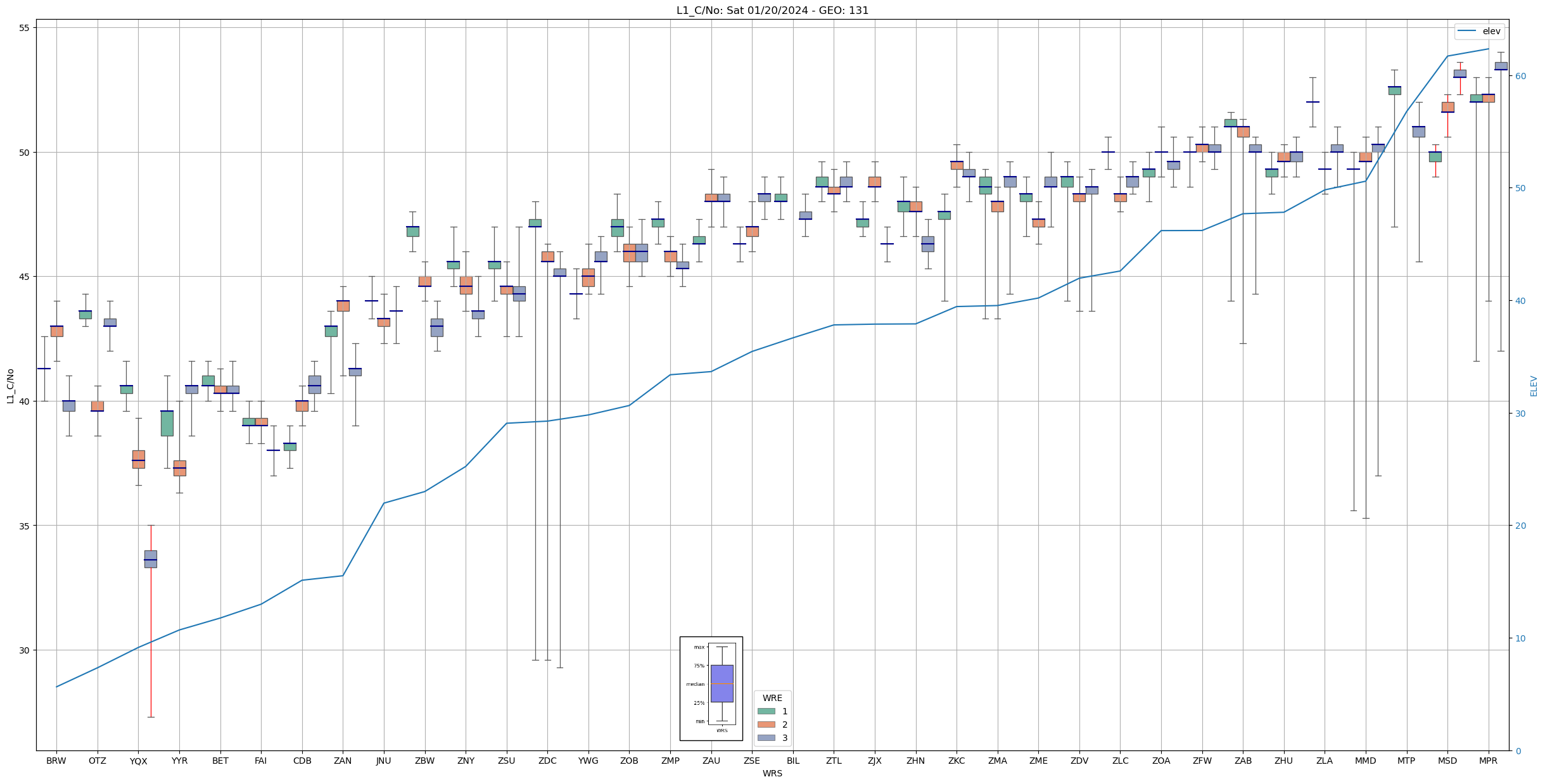Click the x-axis label 'JNU'
1545x784 pixels.
click(x=384, y=761)
